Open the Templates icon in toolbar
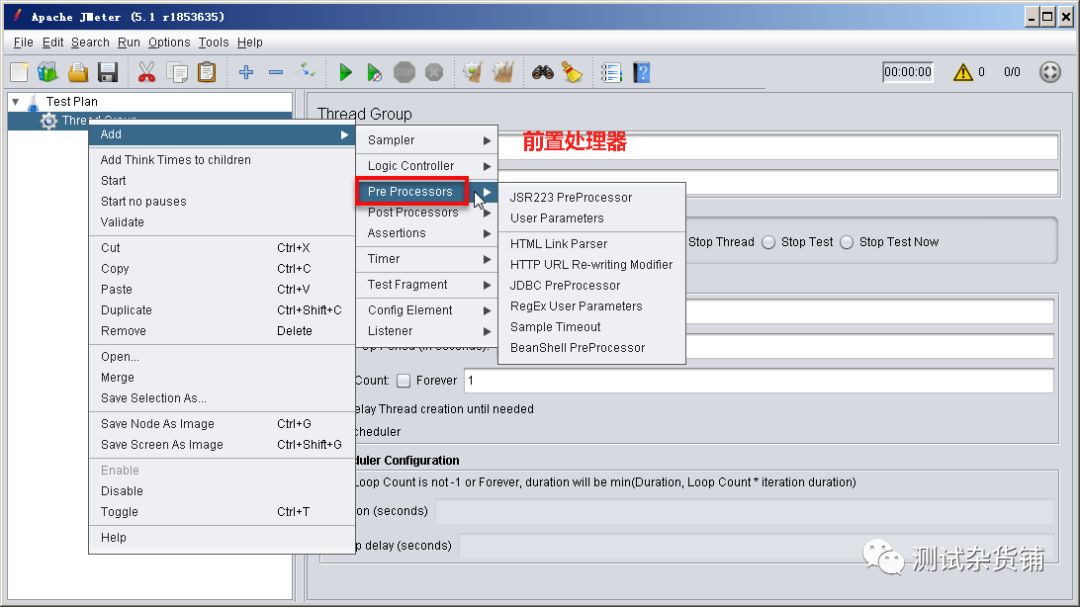Viewport: 1080px width, 607px height. click(48, 72)
